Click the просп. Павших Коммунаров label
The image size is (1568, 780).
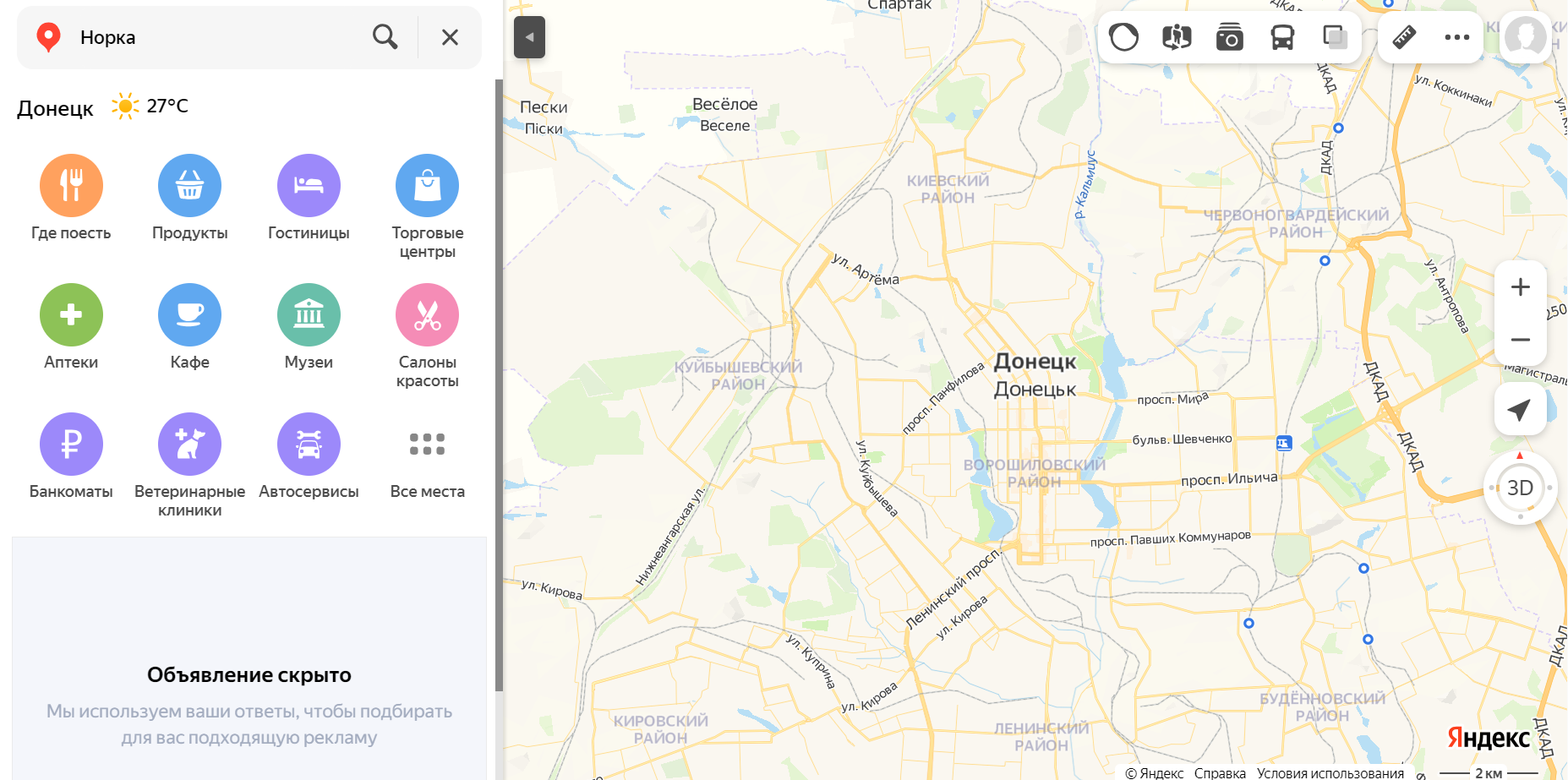(x=1170, y=538)
